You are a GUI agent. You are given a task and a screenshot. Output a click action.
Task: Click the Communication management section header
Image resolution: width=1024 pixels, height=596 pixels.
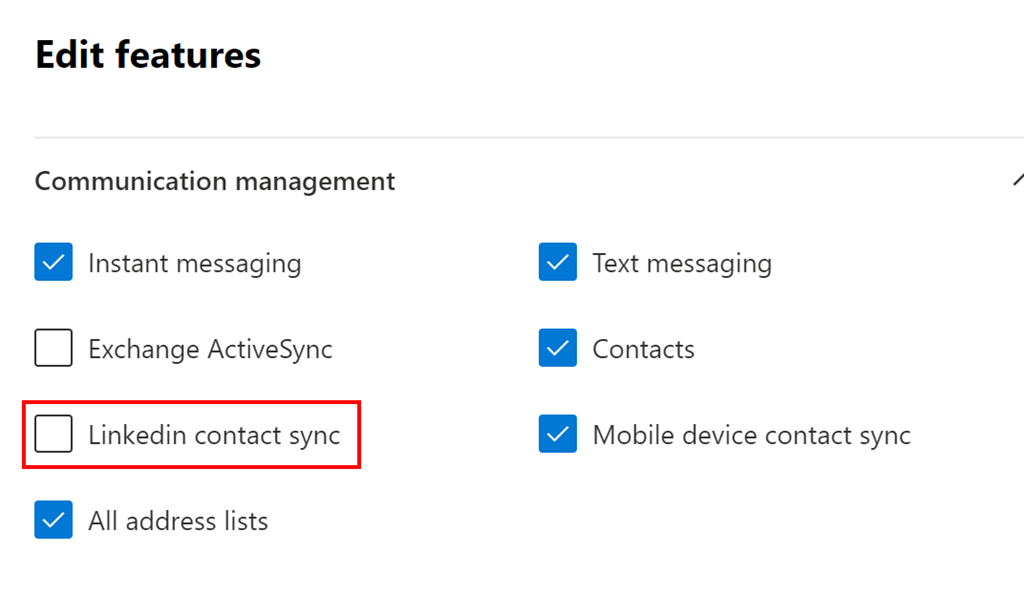tap(215, 181)
